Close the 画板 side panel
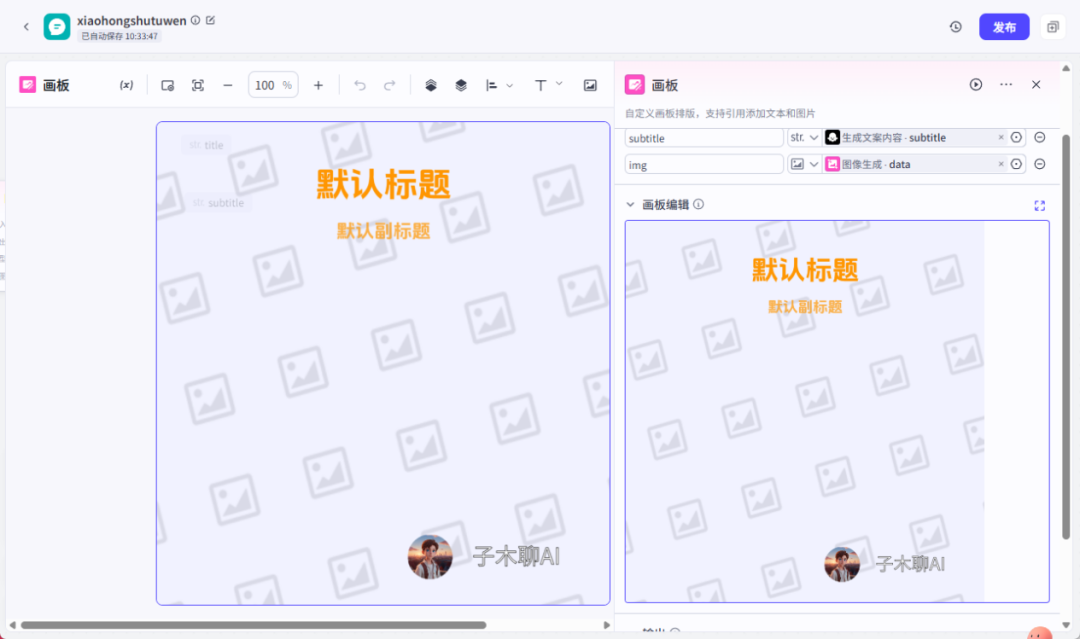 (1036, 84)
